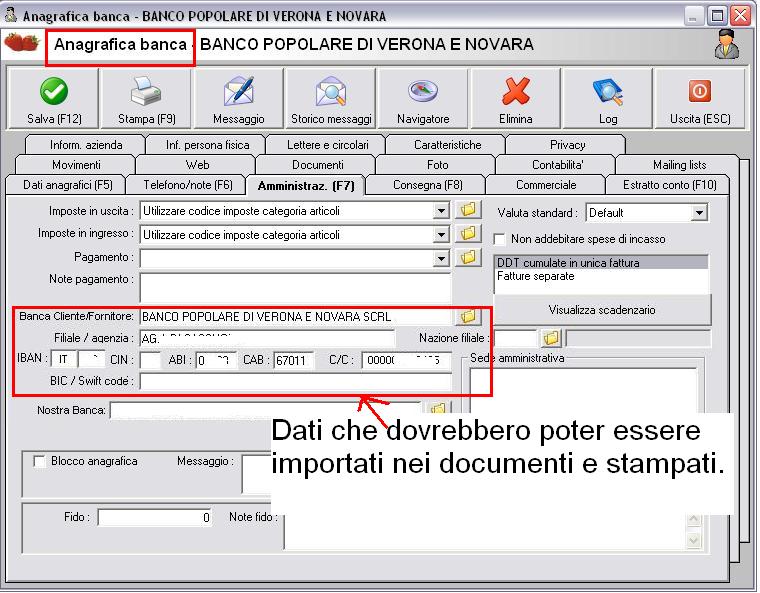Click the CAB field showing 67011
The image size is (760, 593).
[294, 360]
